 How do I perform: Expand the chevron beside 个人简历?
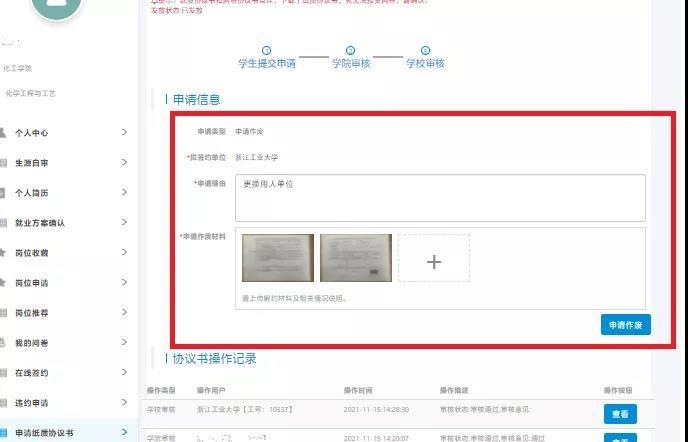coord(124,192)
